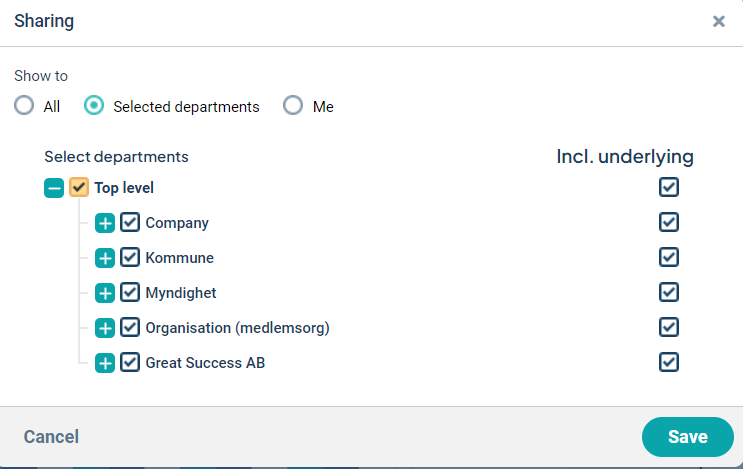Select the Selected departments radio button
Viewport: 743px width, 469px height.
[94, 106]
